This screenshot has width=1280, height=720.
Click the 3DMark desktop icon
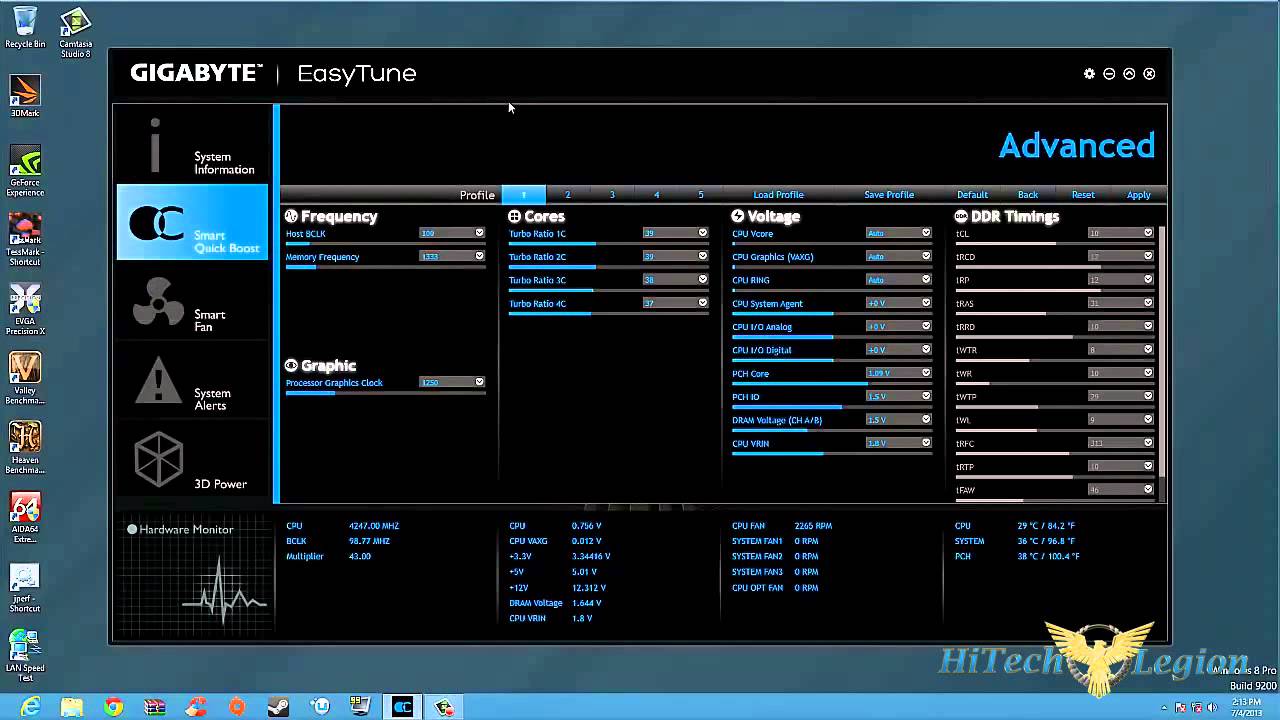pos(25,96)
